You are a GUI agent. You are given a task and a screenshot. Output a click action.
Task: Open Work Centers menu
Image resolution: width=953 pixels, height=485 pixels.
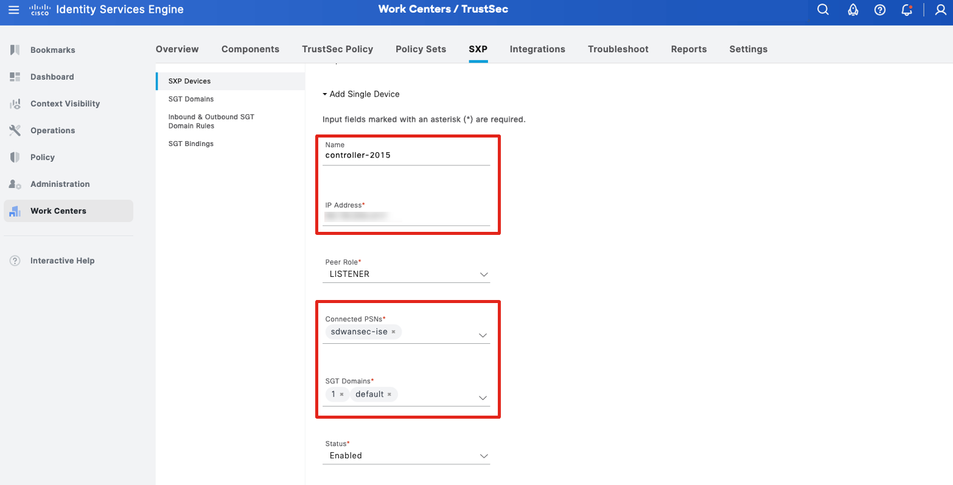coord(69,211)
